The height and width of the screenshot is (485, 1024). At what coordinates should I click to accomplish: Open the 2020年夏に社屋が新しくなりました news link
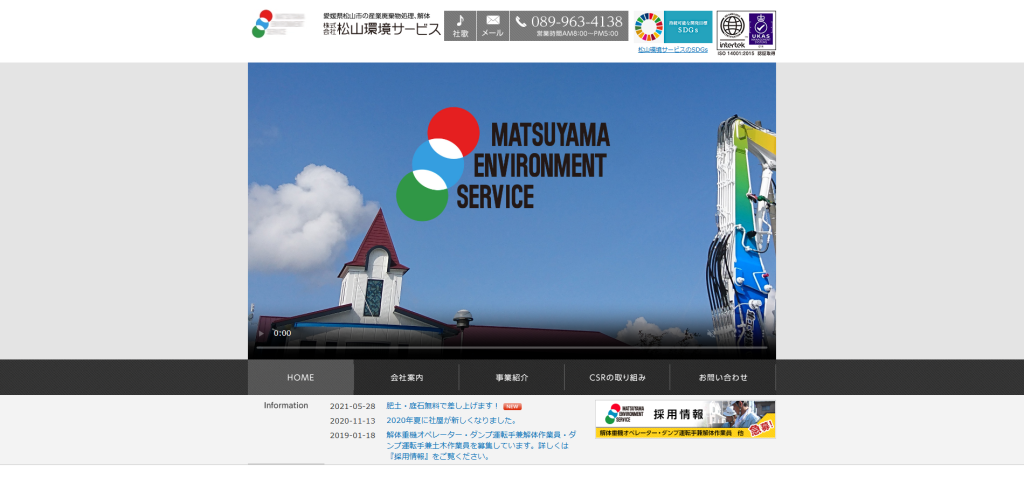451,421
